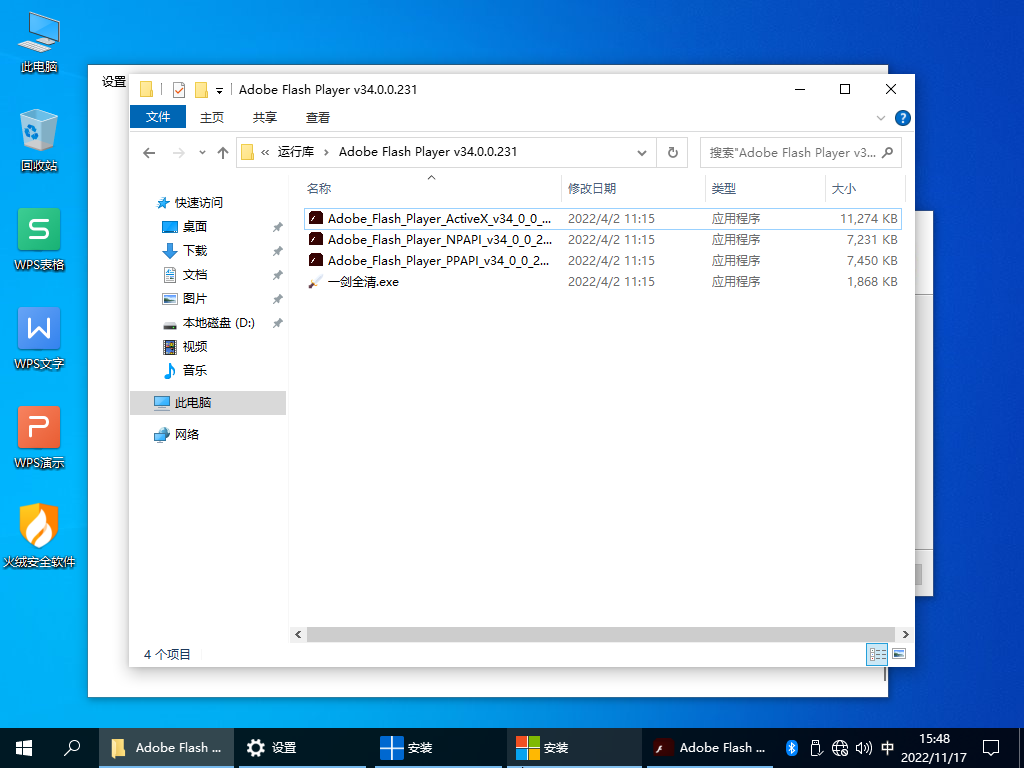Click the Explorer help question mark icon
Image resolution: width=1024 pixels, height=768 pixels.
[903, 118]
